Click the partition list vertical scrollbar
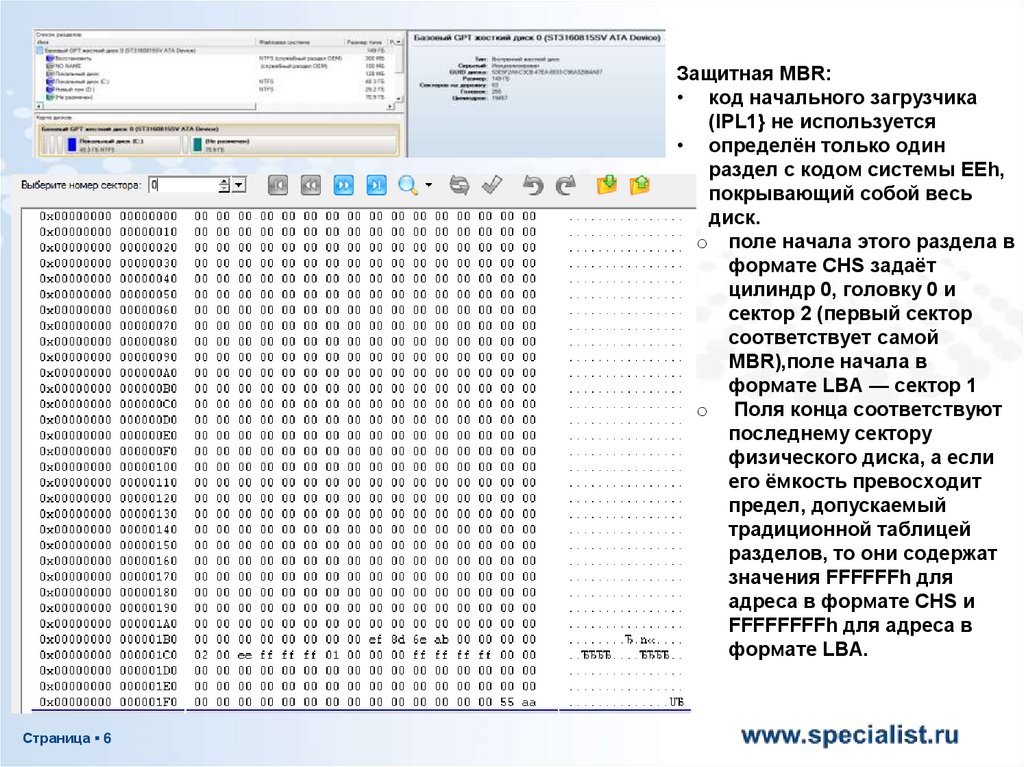The image size is (1024, 767). 399,73
